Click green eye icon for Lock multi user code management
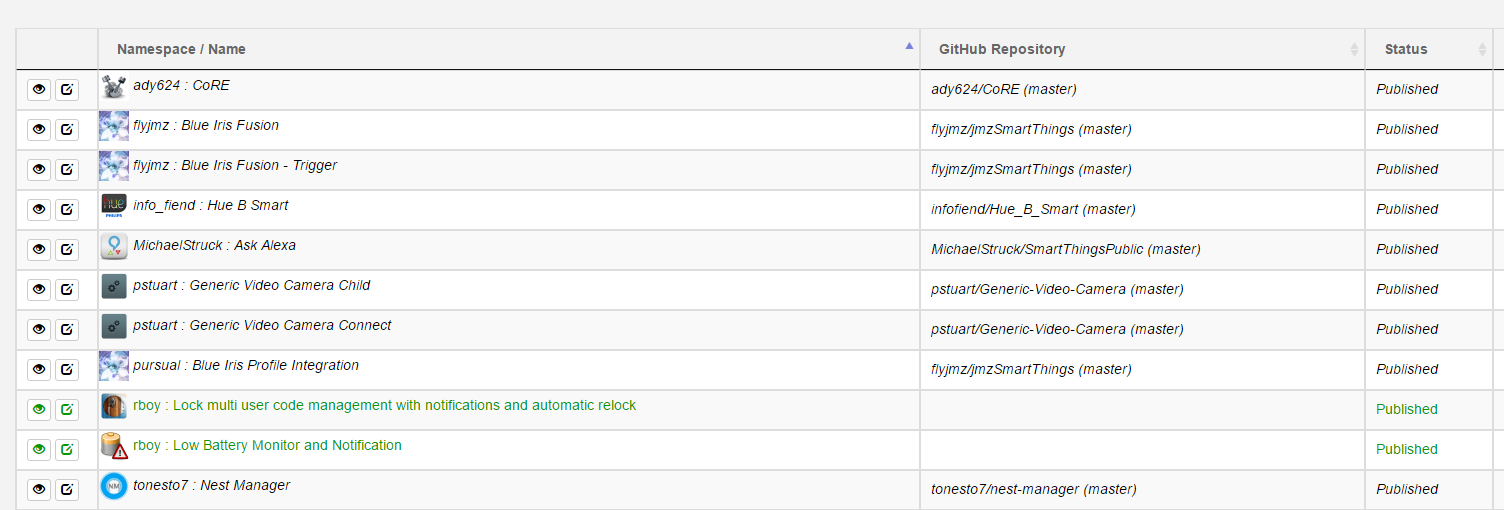This screenshot has height=510, width=1504. point(39,409)
